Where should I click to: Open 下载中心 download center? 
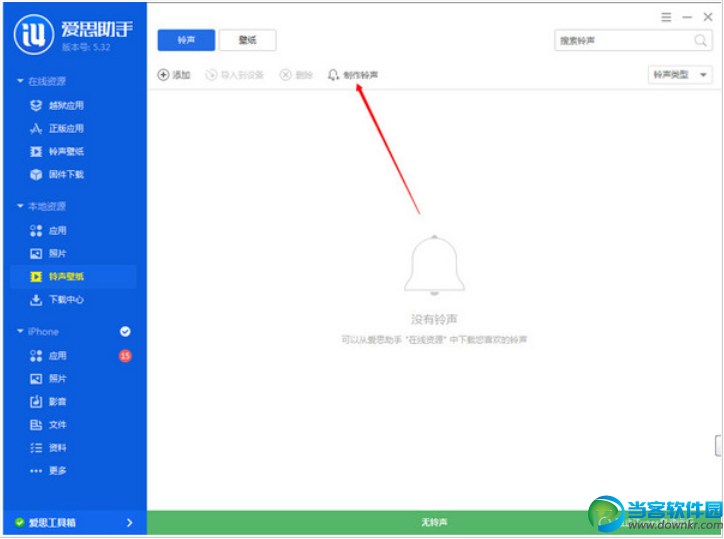pos(57,300)
